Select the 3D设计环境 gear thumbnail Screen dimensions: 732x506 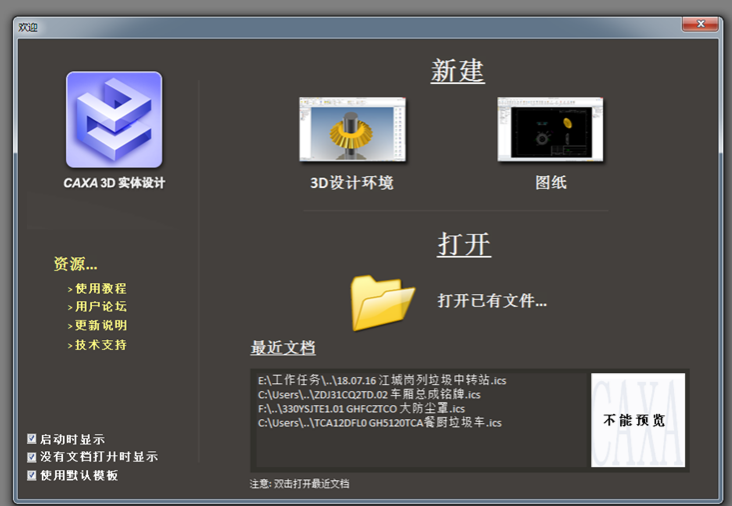pos(352,130)
